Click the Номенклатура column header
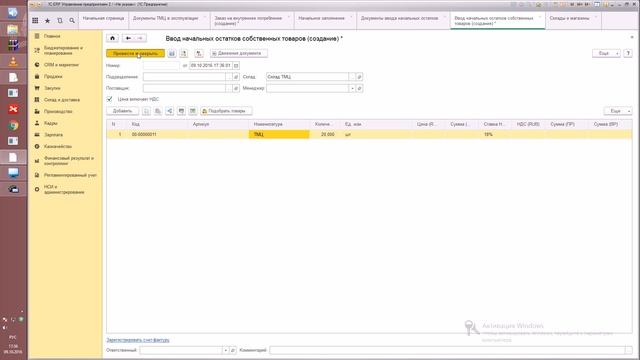Screen dimensions: 640x360 pyautogui.click(x=279, y=124)
